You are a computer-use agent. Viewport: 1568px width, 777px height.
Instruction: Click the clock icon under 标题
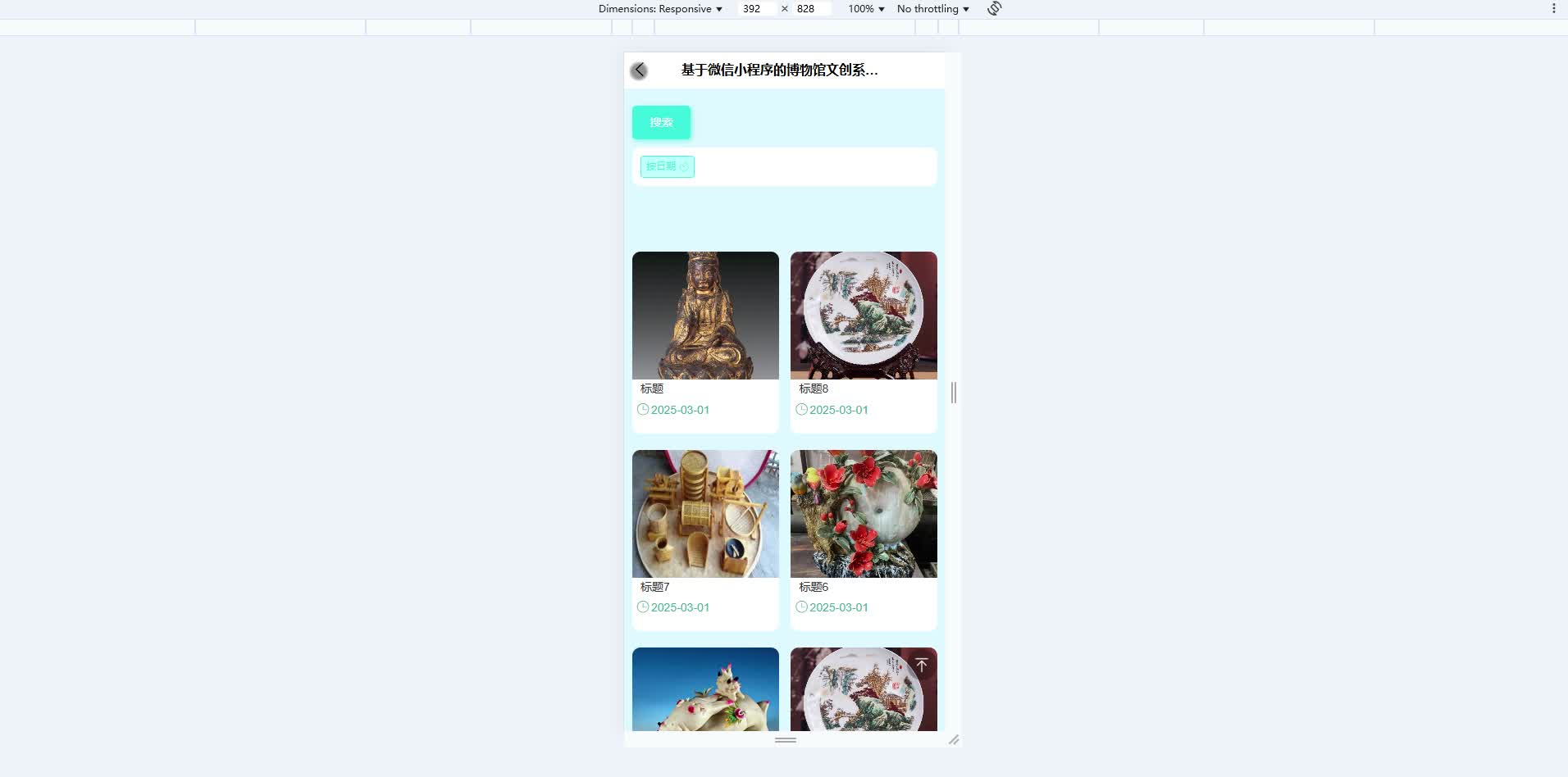pos(643,409)
